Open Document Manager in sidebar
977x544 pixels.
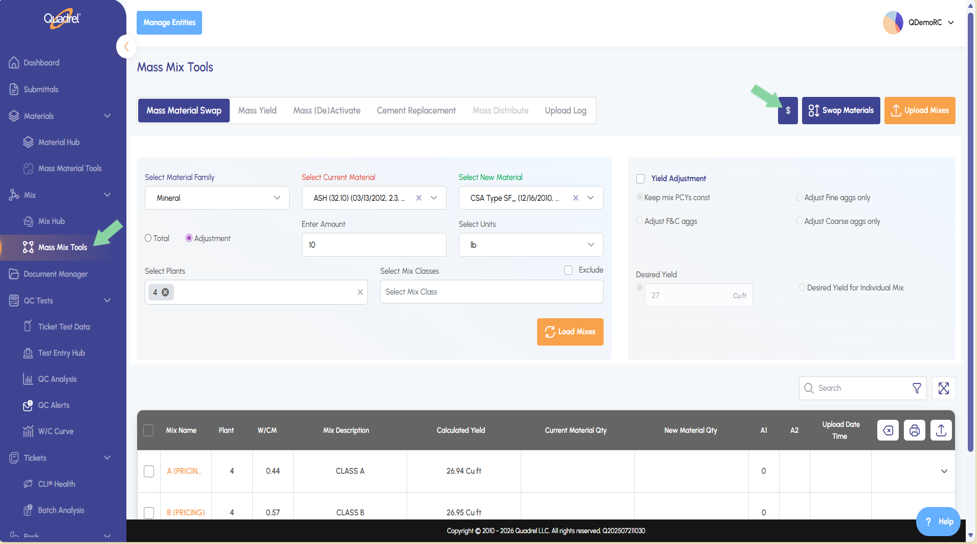click(55, 274)
